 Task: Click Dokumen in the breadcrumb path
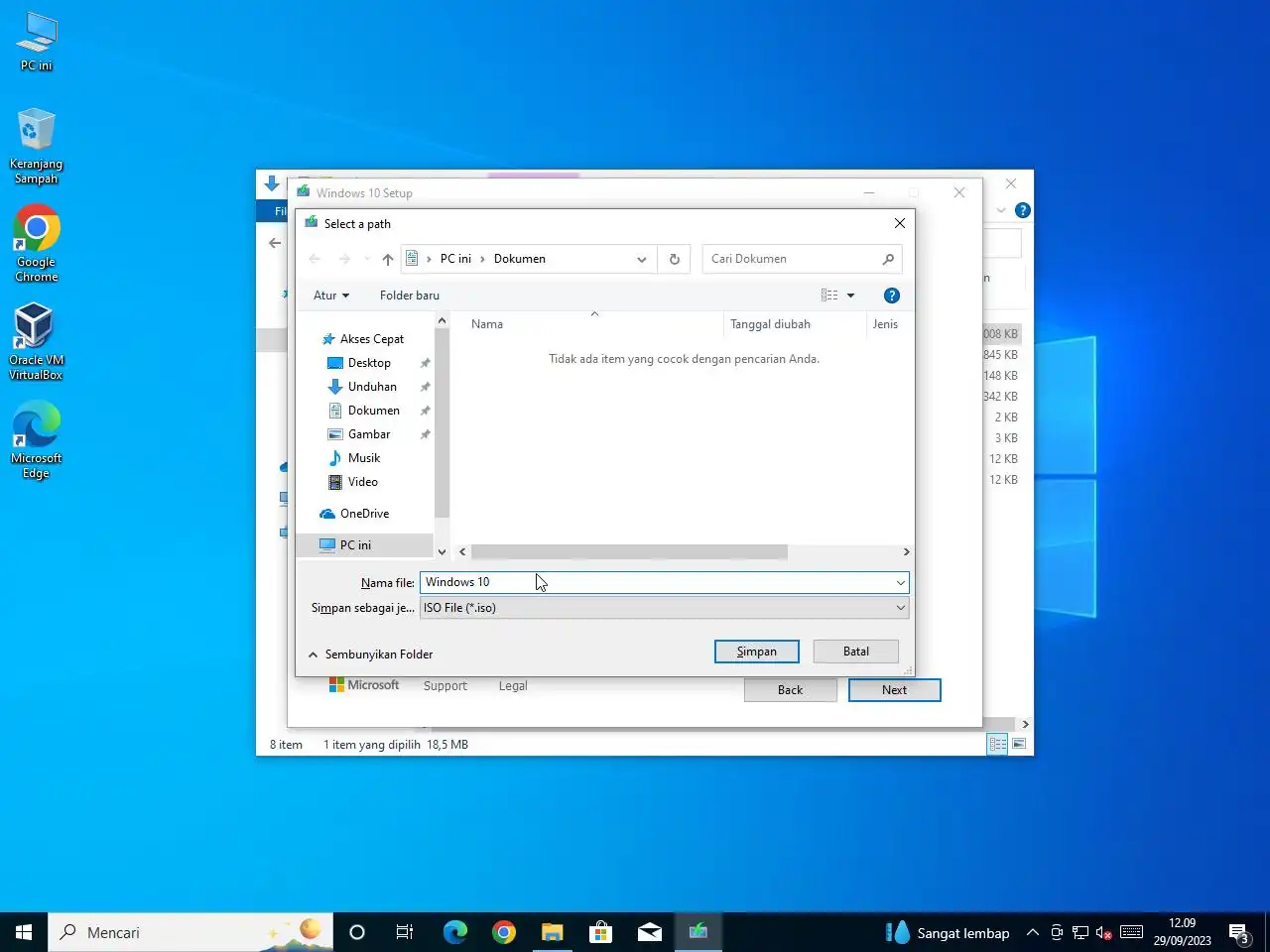520,259
